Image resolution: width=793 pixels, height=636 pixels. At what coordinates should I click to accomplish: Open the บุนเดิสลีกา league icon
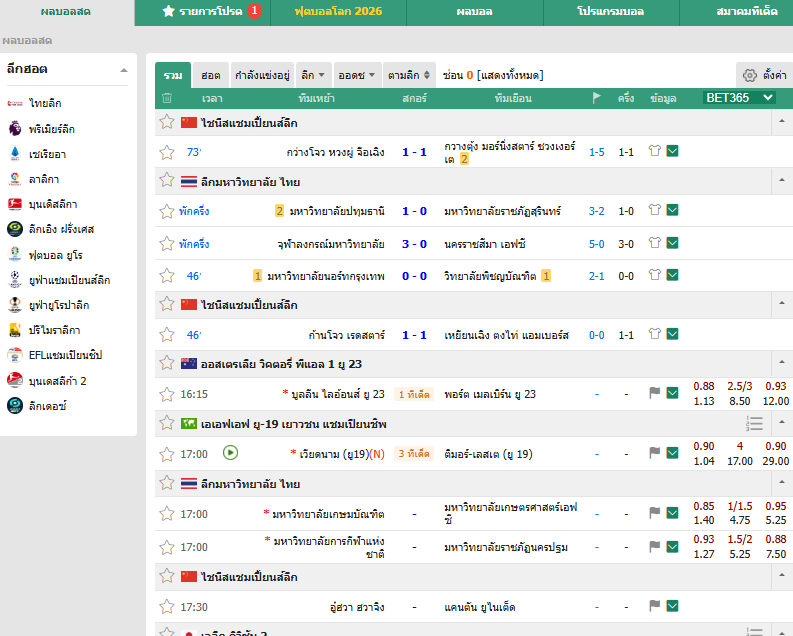[x=15, y=204]
